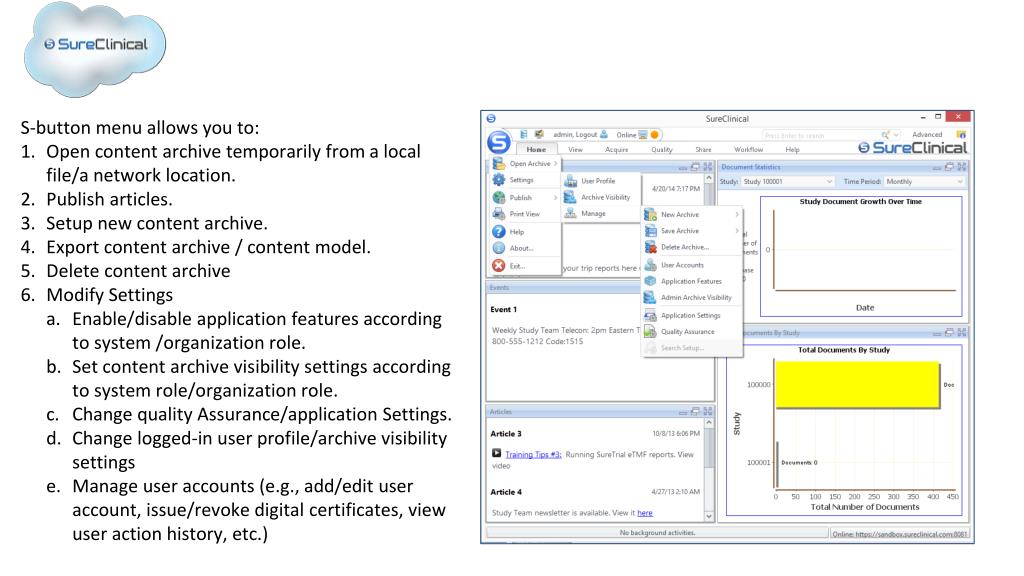Click the Application Settings icon
Screen dimensions: 1024x576
point(650,315)
